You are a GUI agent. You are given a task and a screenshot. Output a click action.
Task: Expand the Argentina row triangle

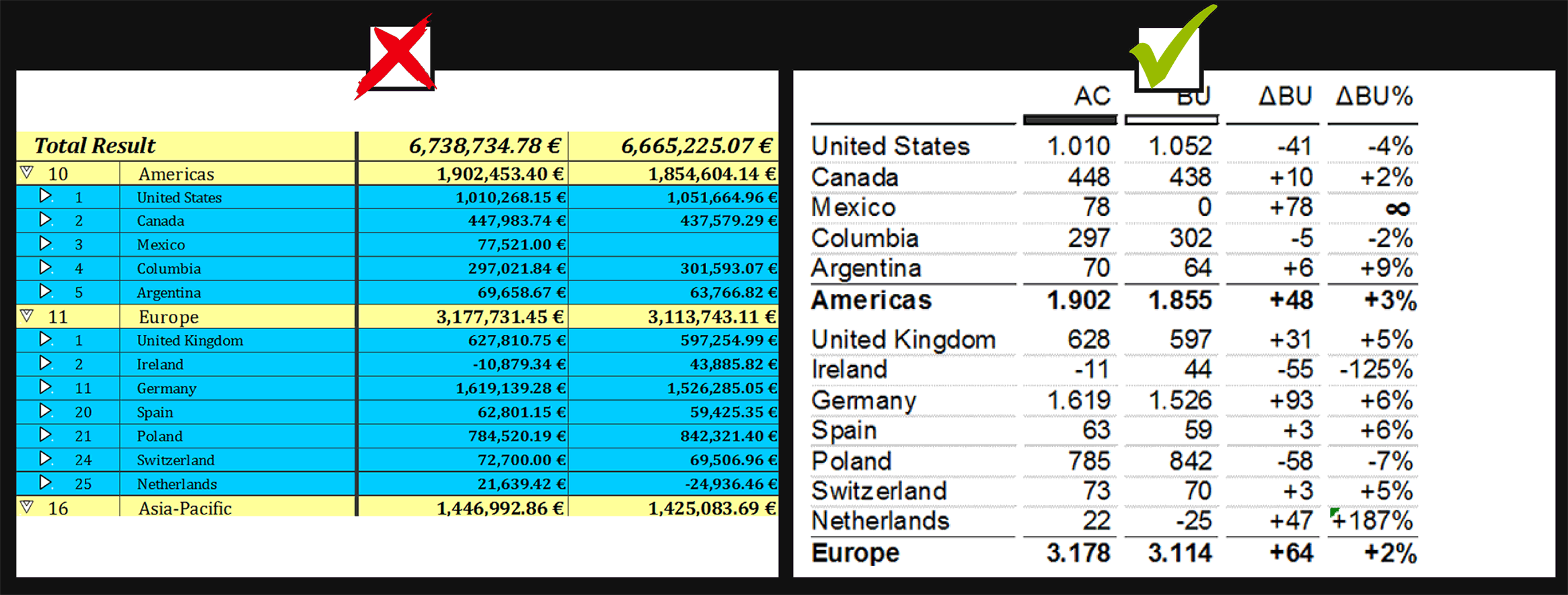(45, 291)
